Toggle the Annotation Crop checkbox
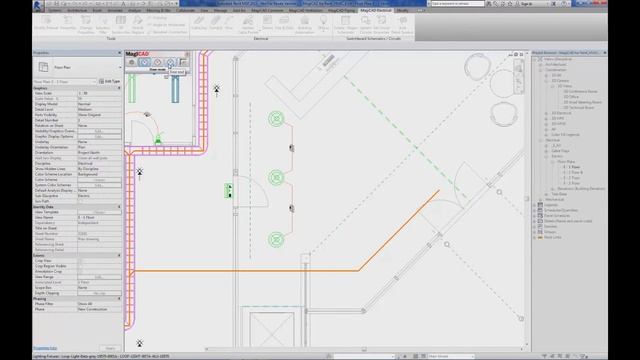640x360 pixels. pos(80,271)
